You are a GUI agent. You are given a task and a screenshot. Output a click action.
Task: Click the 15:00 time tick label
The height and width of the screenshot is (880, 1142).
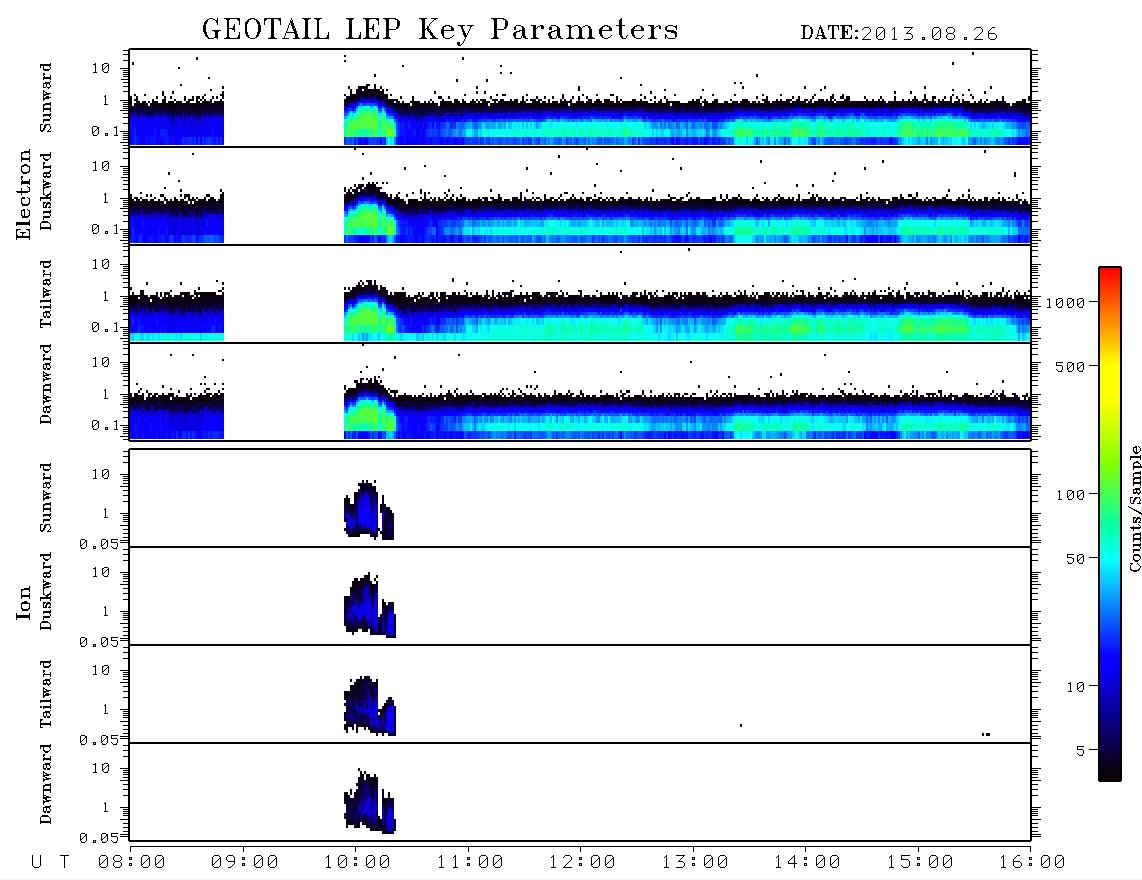tap(920, 863)
